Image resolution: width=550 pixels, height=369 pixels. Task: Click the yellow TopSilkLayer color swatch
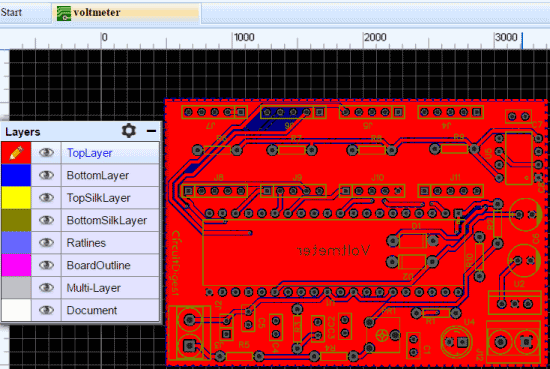pyautogui.click(x=16, y=198)
